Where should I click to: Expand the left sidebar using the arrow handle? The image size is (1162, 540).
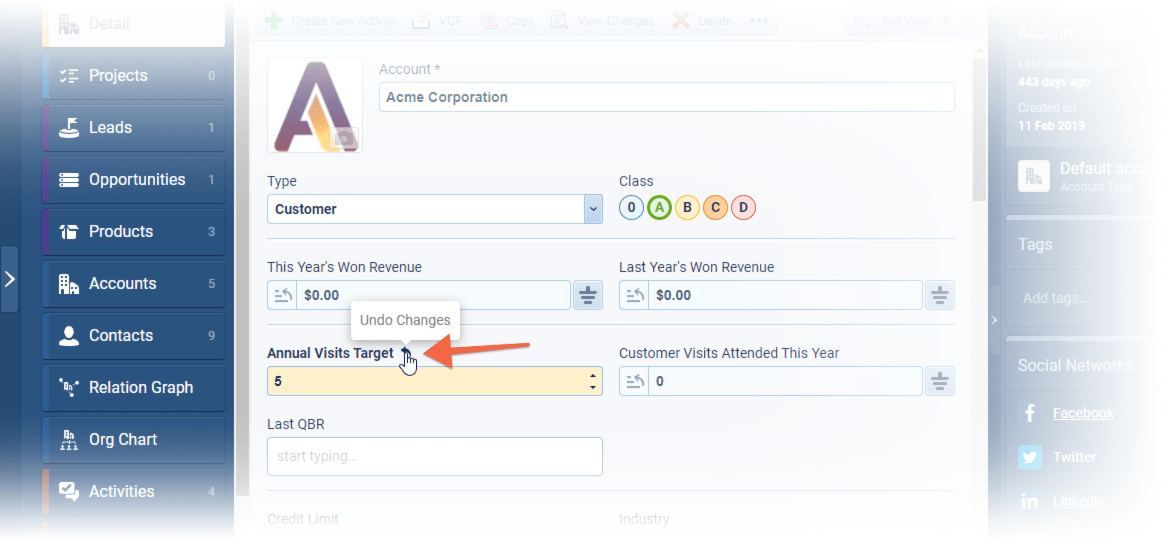(9, 279)
